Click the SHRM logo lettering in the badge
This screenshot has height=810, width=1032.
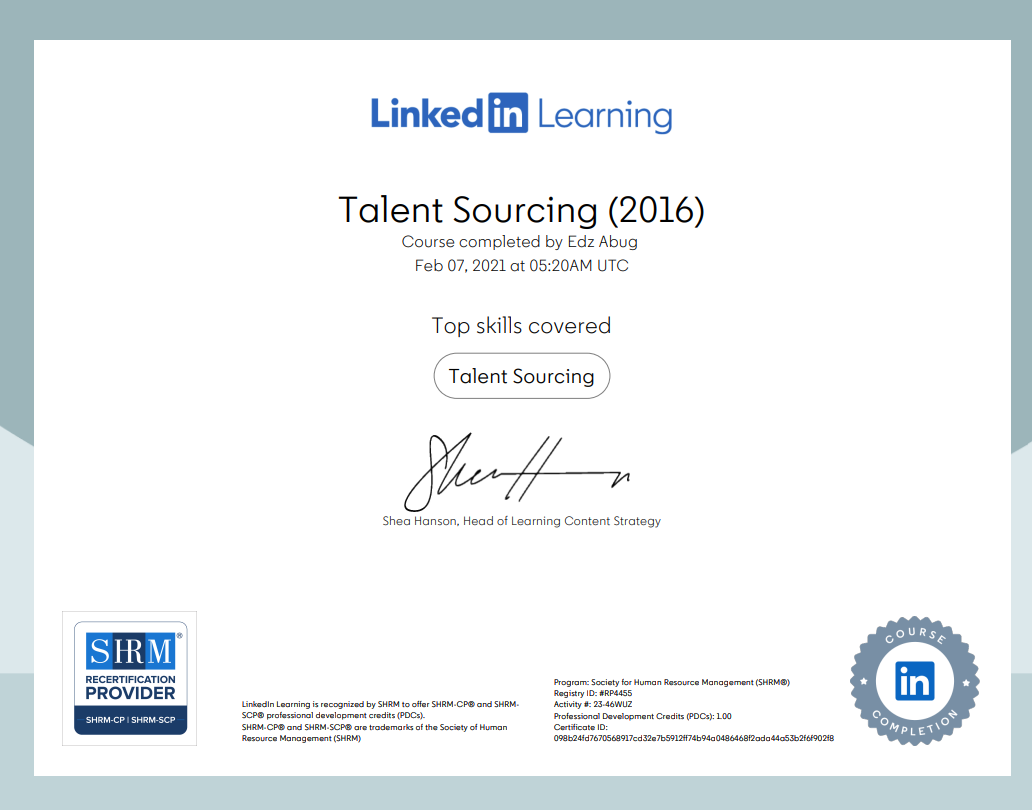click(x=130, y=652)
